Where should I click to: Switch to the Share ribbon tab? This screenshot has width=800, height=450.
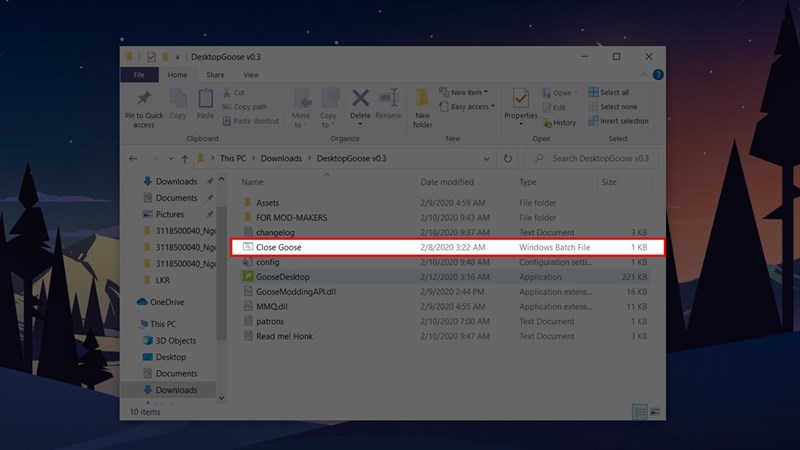pyautogui.click(x=215, y=75)
